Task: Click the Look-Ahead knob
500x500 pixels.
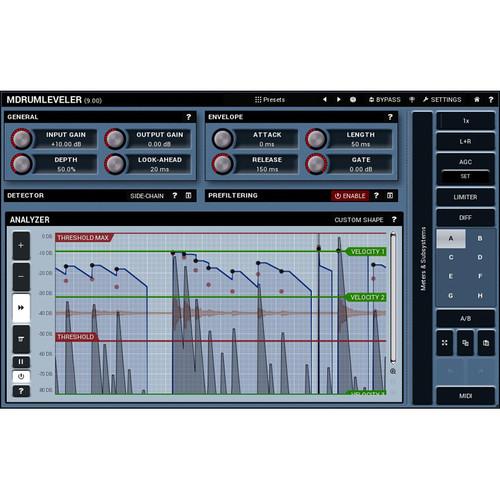Action: [x=115, y=164]
